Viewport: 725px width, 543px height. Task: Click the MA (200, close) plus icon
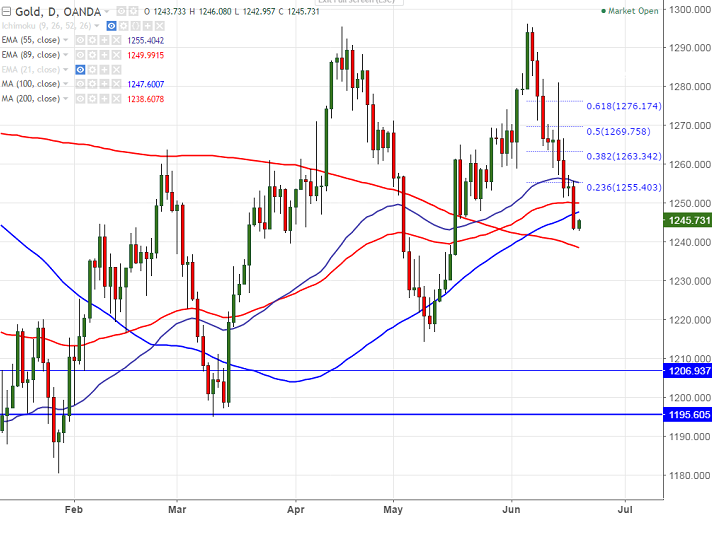pos(104,99)
